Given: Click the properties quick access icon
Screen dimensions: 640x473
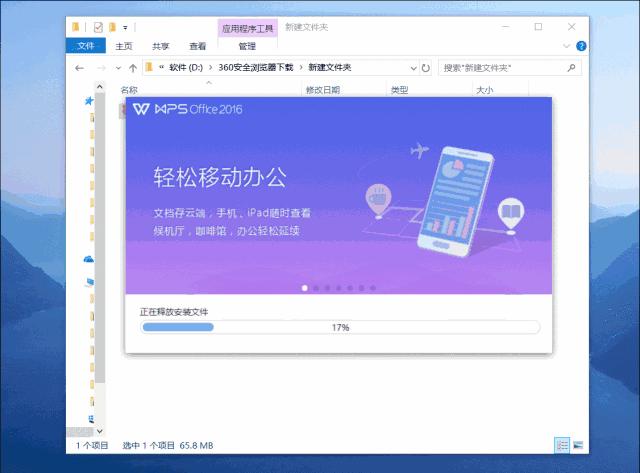Looking at the screenshot, I should [x=98, y=27].
